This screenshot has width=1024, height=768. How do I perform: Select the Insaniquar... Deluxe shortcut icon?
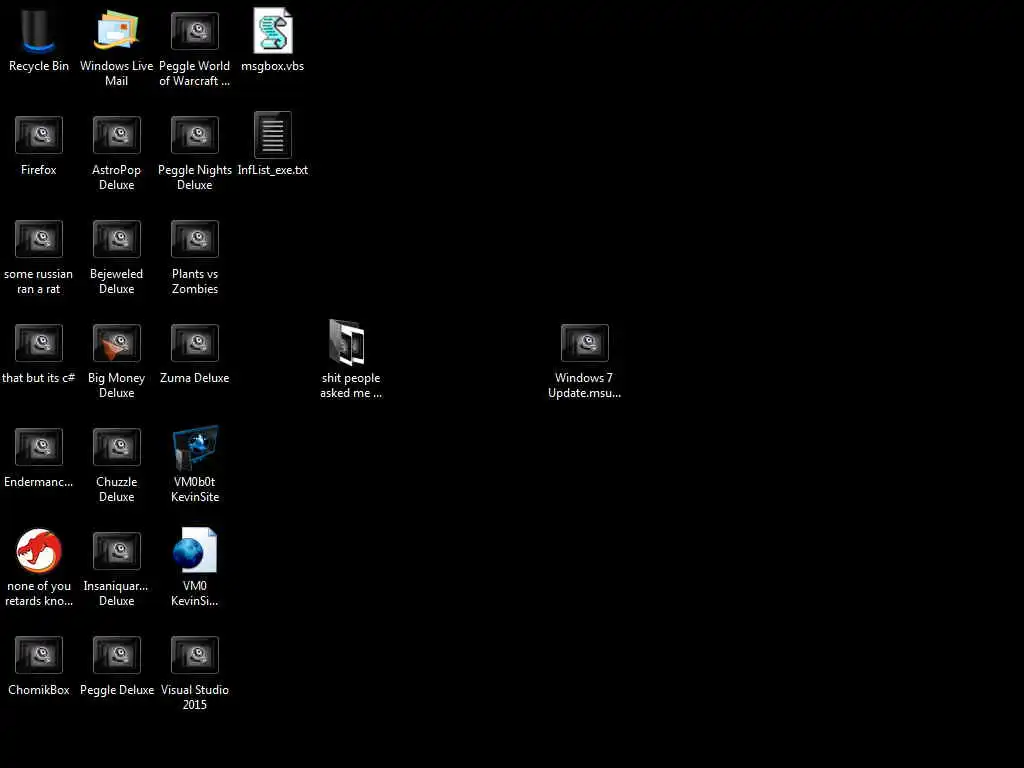(x=116, y=551)
